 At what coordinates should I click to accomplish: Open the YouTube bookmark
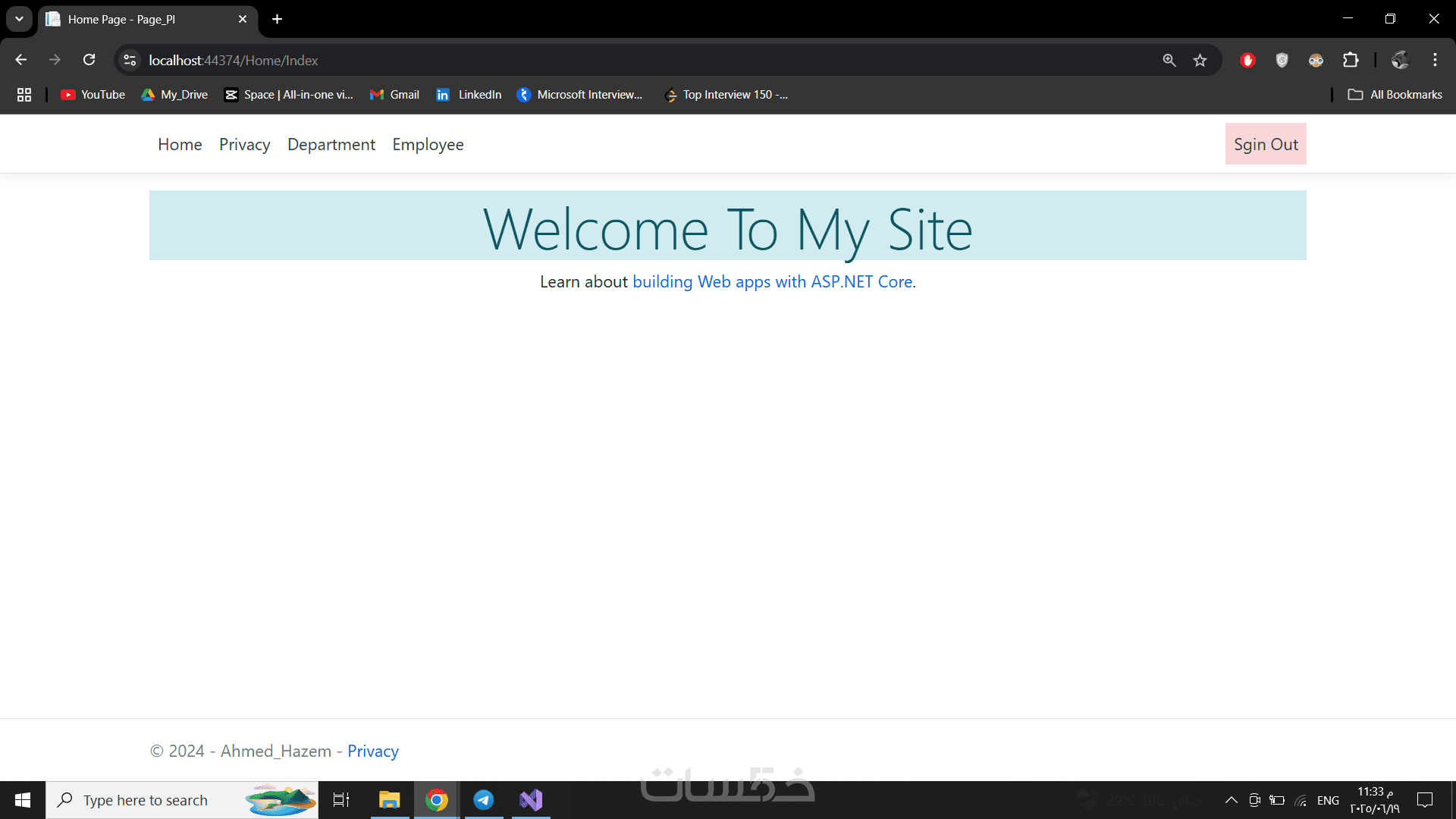click(93, 95)
